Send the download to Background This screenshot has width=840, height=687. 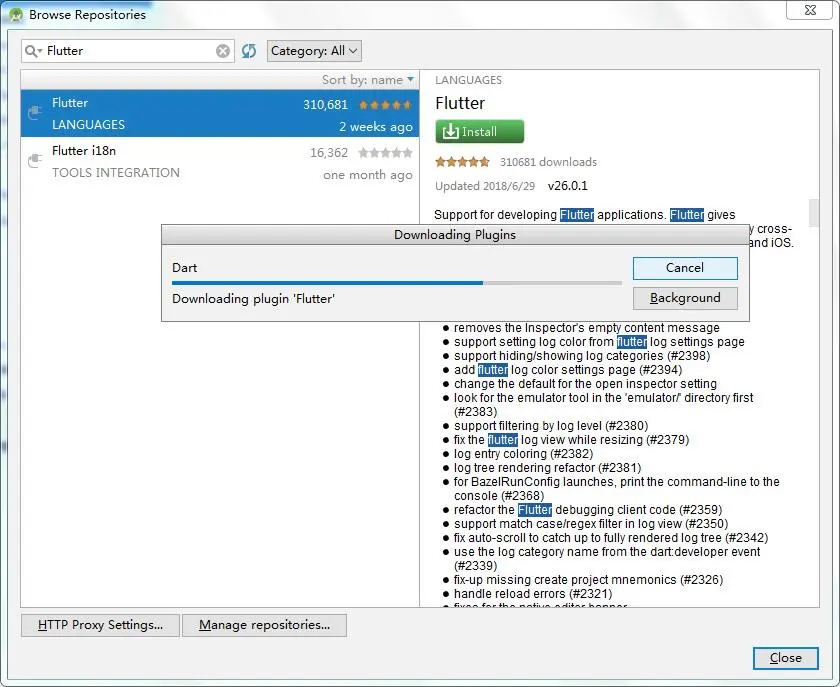pyautogui.click(x=685, y=298)
